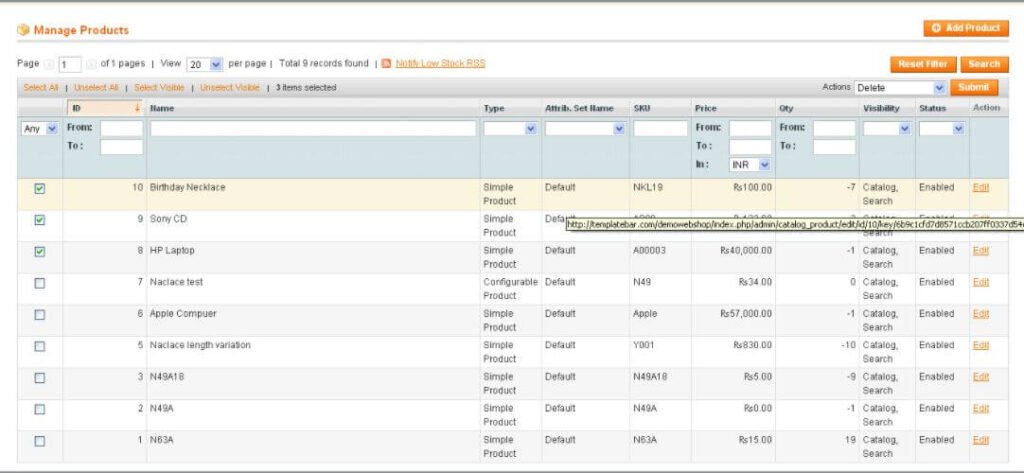Screen dimensions: 1024x473
Task: Open the Attrib. Set Name filter dropdown
Action: click(x=585, y=129)
